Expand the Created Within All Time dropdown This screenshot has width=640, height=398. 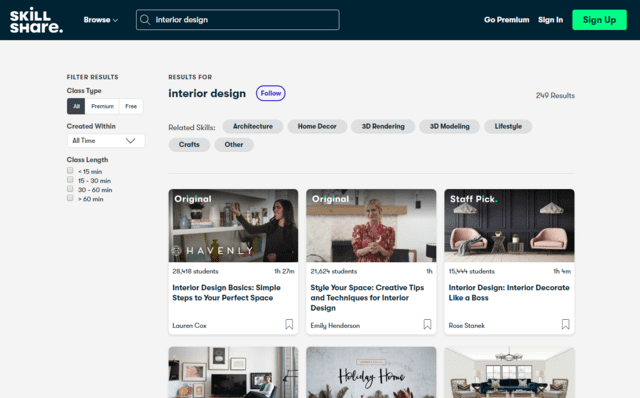click(x=106, y=140)
